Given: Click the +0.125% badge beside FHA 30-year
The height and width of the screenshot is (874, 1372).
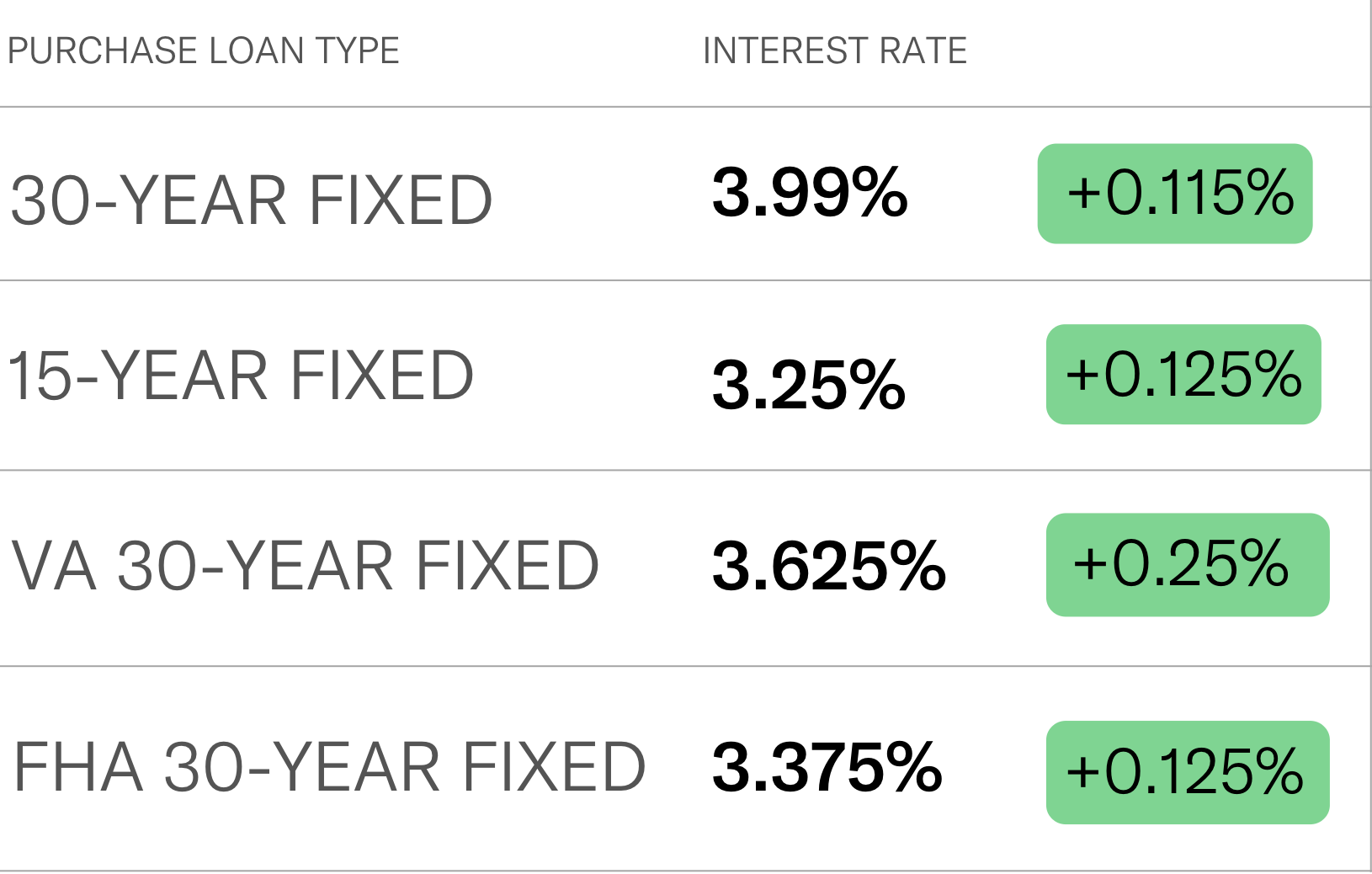Looking at the screenshot, I should 1188,772.
